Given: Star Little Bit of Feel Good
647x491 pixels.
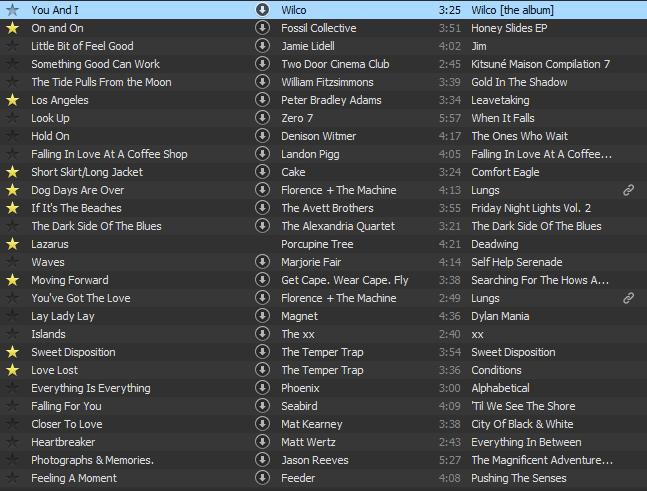Looking at the screenshot, I should coord(13,45).
